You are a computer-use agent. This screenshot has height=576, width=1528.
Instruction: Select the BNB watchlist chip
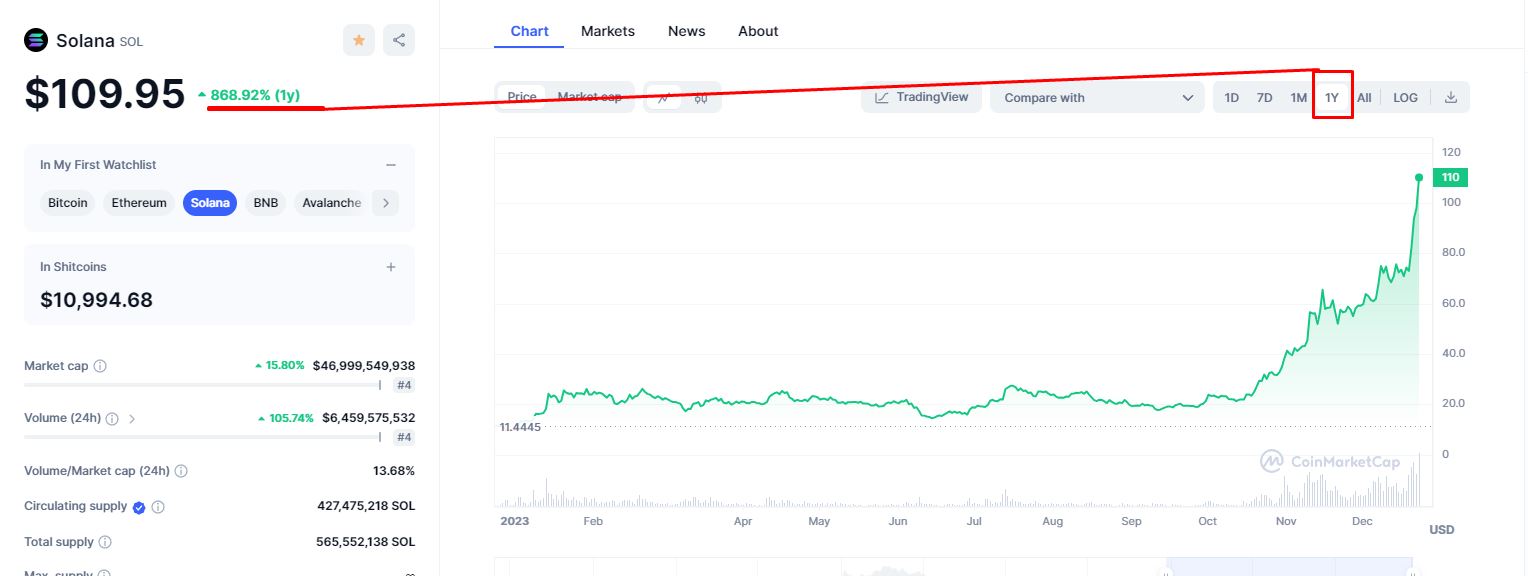pos(266,203)
